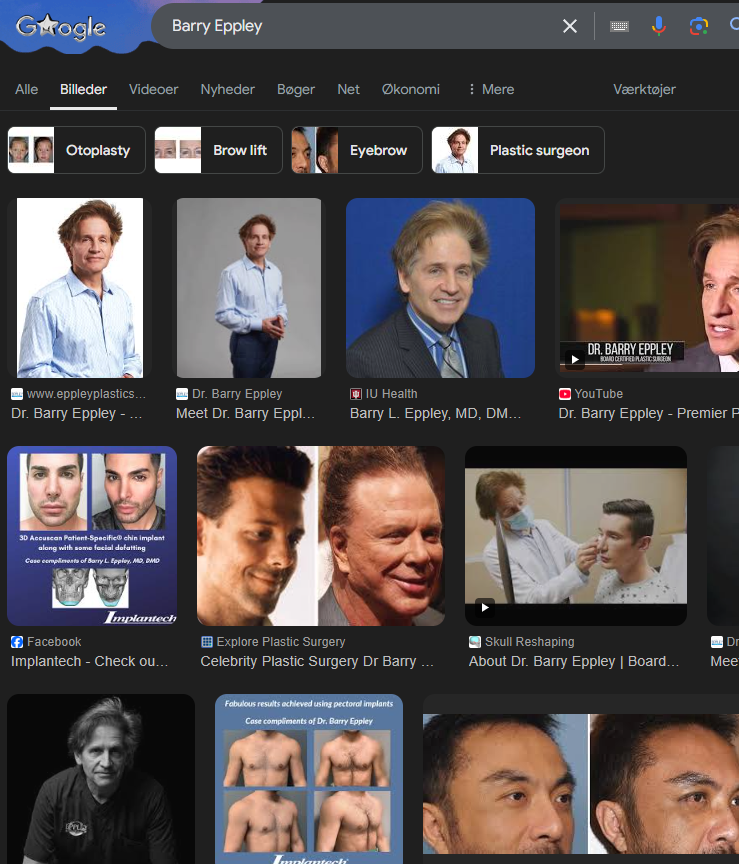Select the Eyebrow suggestion chip
The width and height of the screenshot is (739, 864).
coord(357,150)
